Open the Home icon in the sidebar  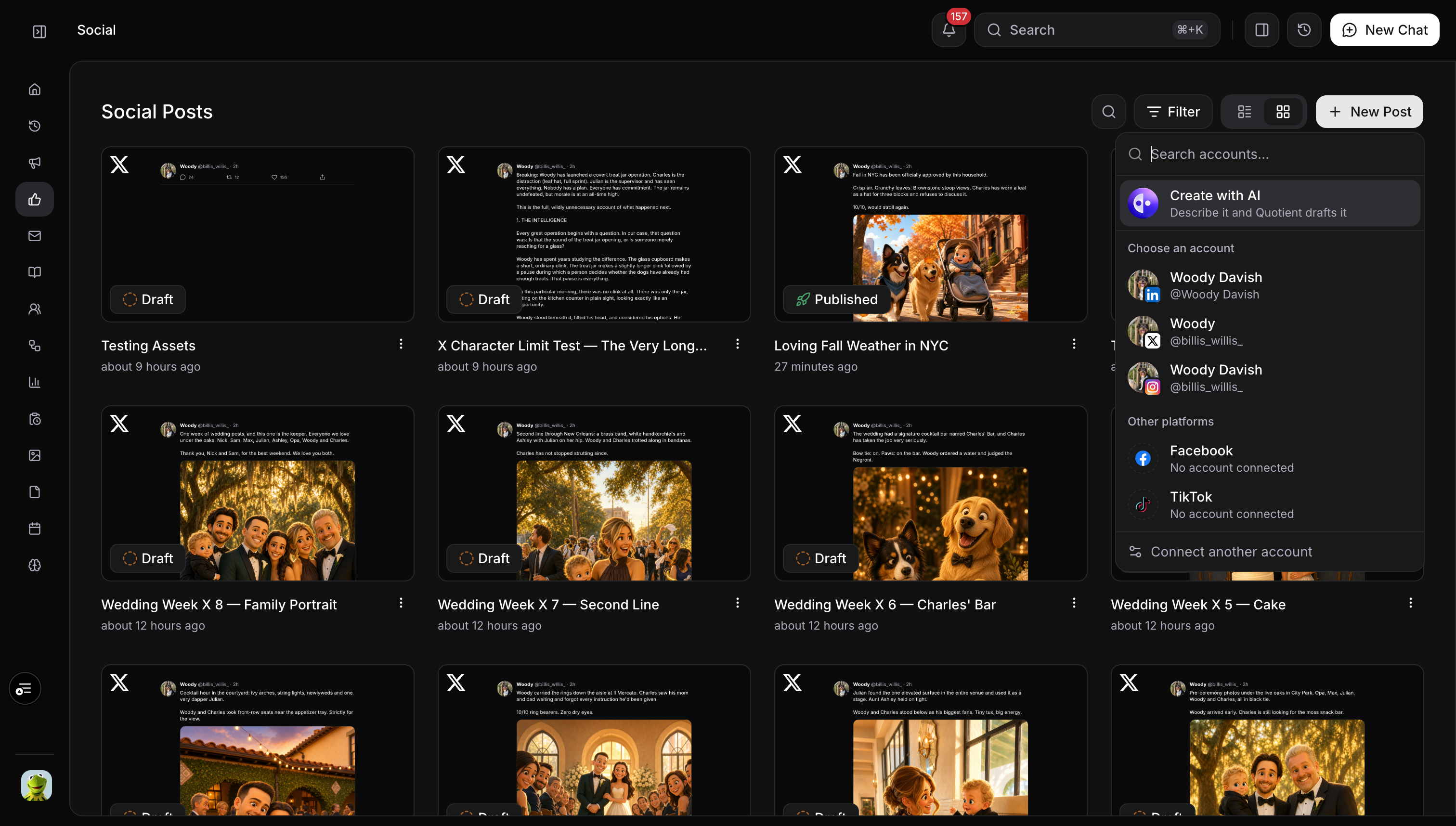point(35,90)
